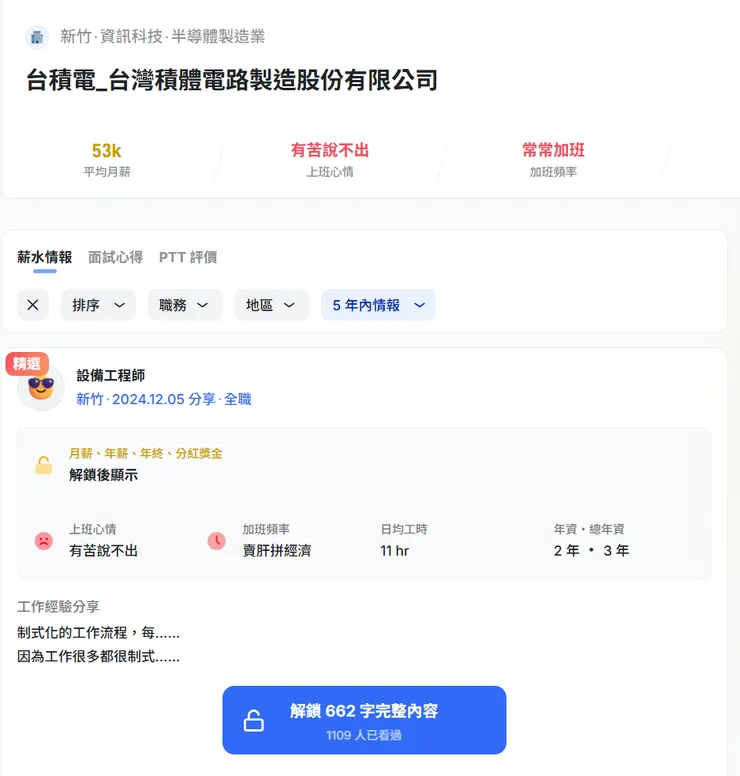This screenshot has height=776, width=740.
Task: Click the sunglasses emoji avatar
Action: point(41,388)
